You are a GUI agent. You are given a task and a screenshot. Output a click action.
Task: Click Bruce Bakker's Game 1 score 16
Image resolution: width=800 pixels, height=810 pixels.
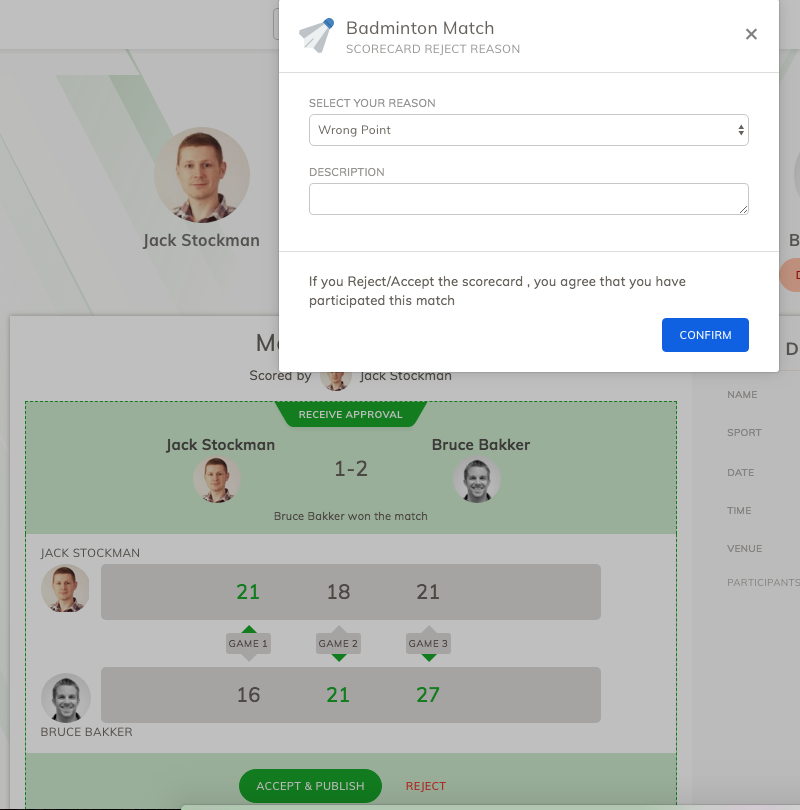(248, 695)
